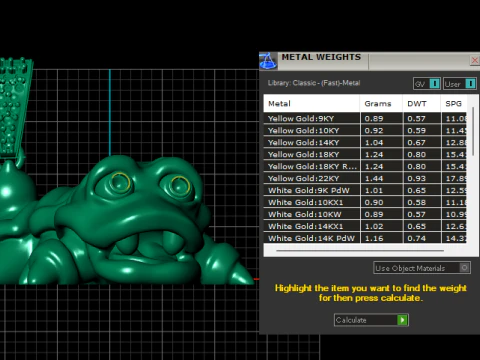Click the 1.01 grams value for 9K PdW
Screen dimensions: 480x360
374,191
